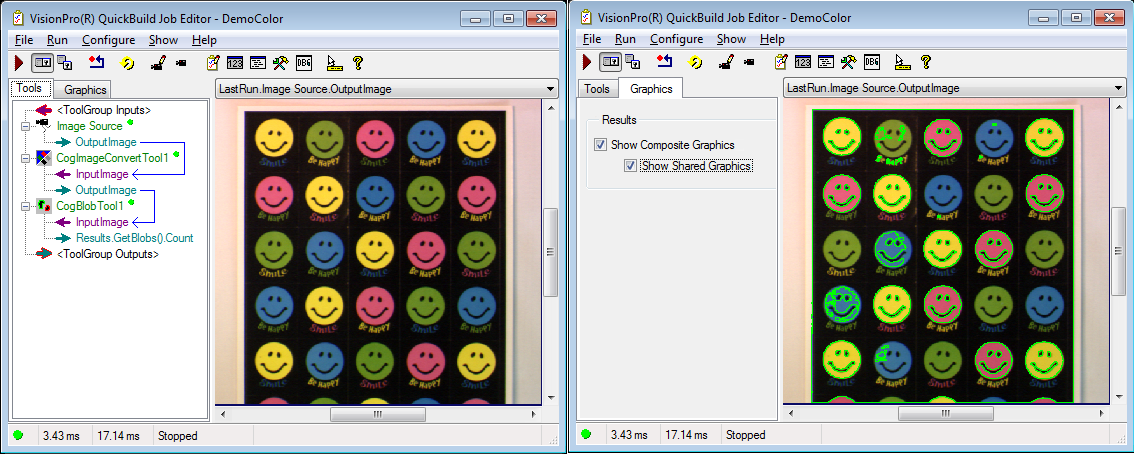Click the cursor-with-ruler icon in Tools-tab window
Image resolution: width=1134 pixels, height=454 pixels.
click(333, 63)
